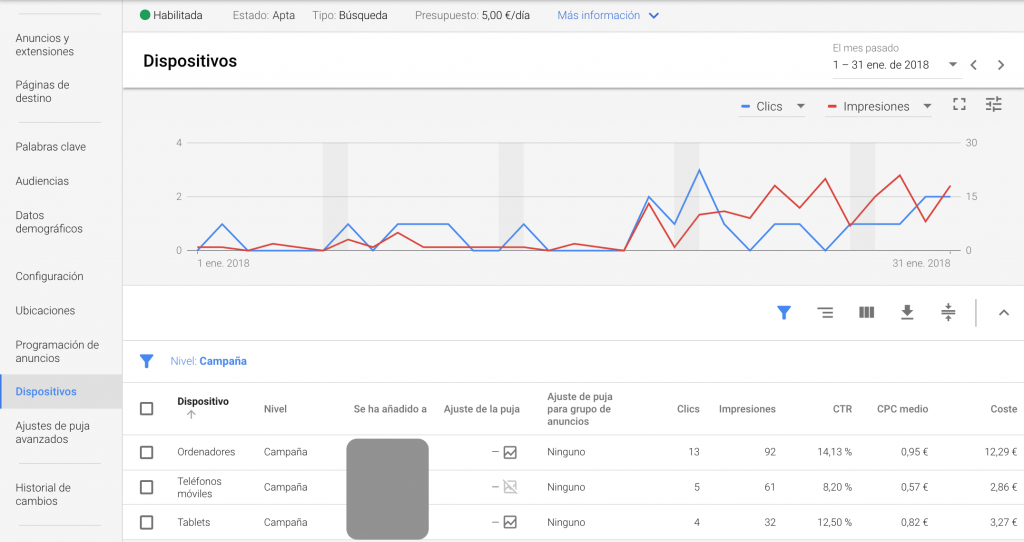This screenshot has height=542, width=1024.
Task: Open Programación de anuncios in sidebar
Action: coord(57,351)
